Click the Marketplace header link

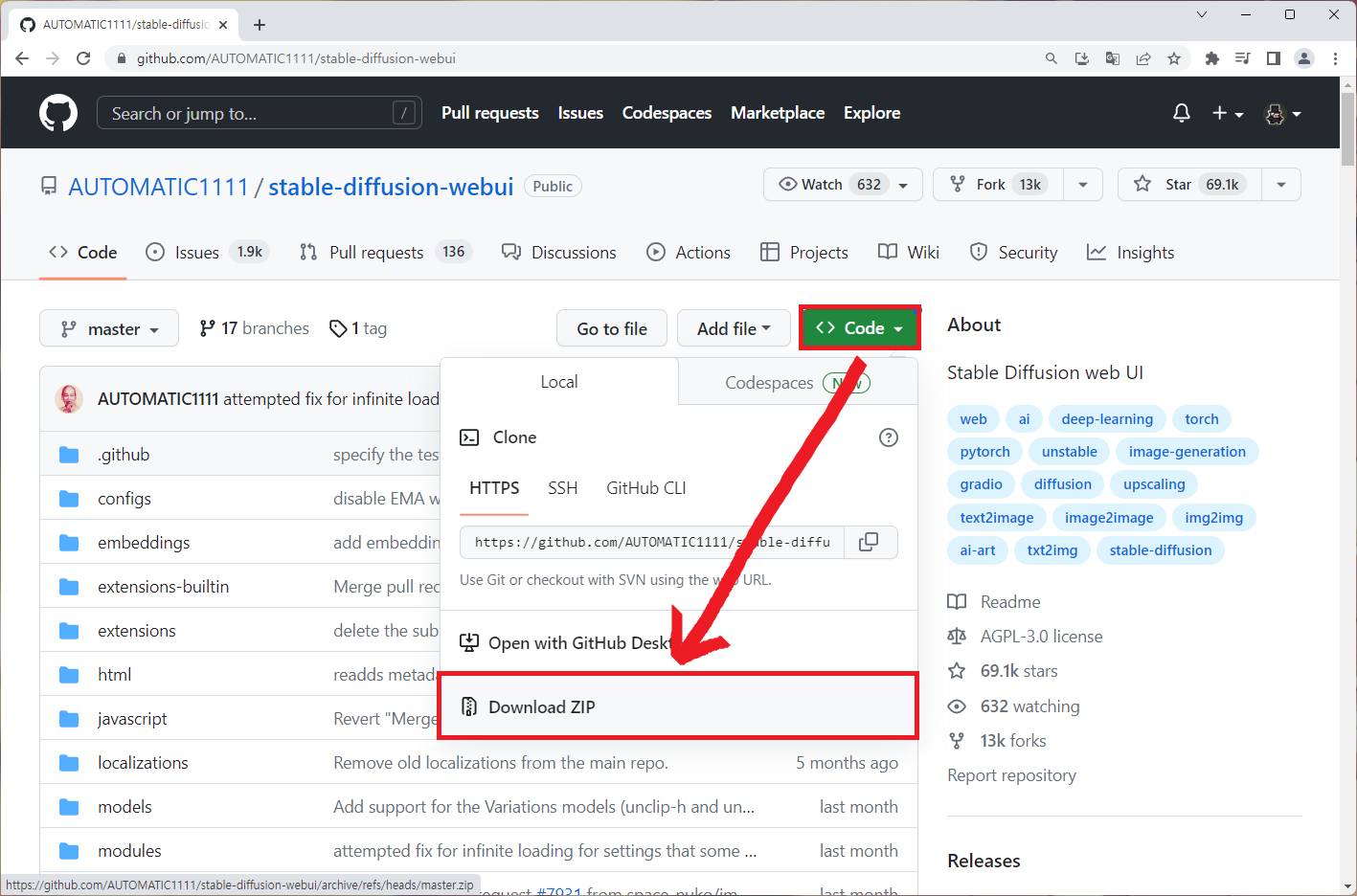pyautogui.click(x=778, y=113)
